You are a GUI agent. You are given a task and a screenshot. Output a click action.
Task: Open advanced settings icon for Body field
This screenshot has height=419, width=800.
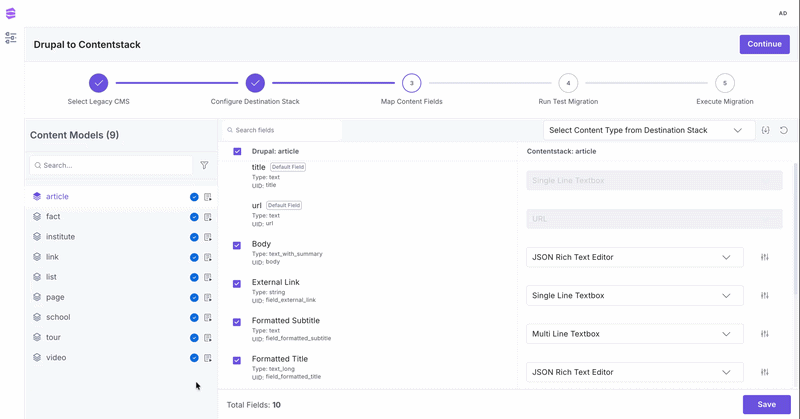click(x=764, y=257)
